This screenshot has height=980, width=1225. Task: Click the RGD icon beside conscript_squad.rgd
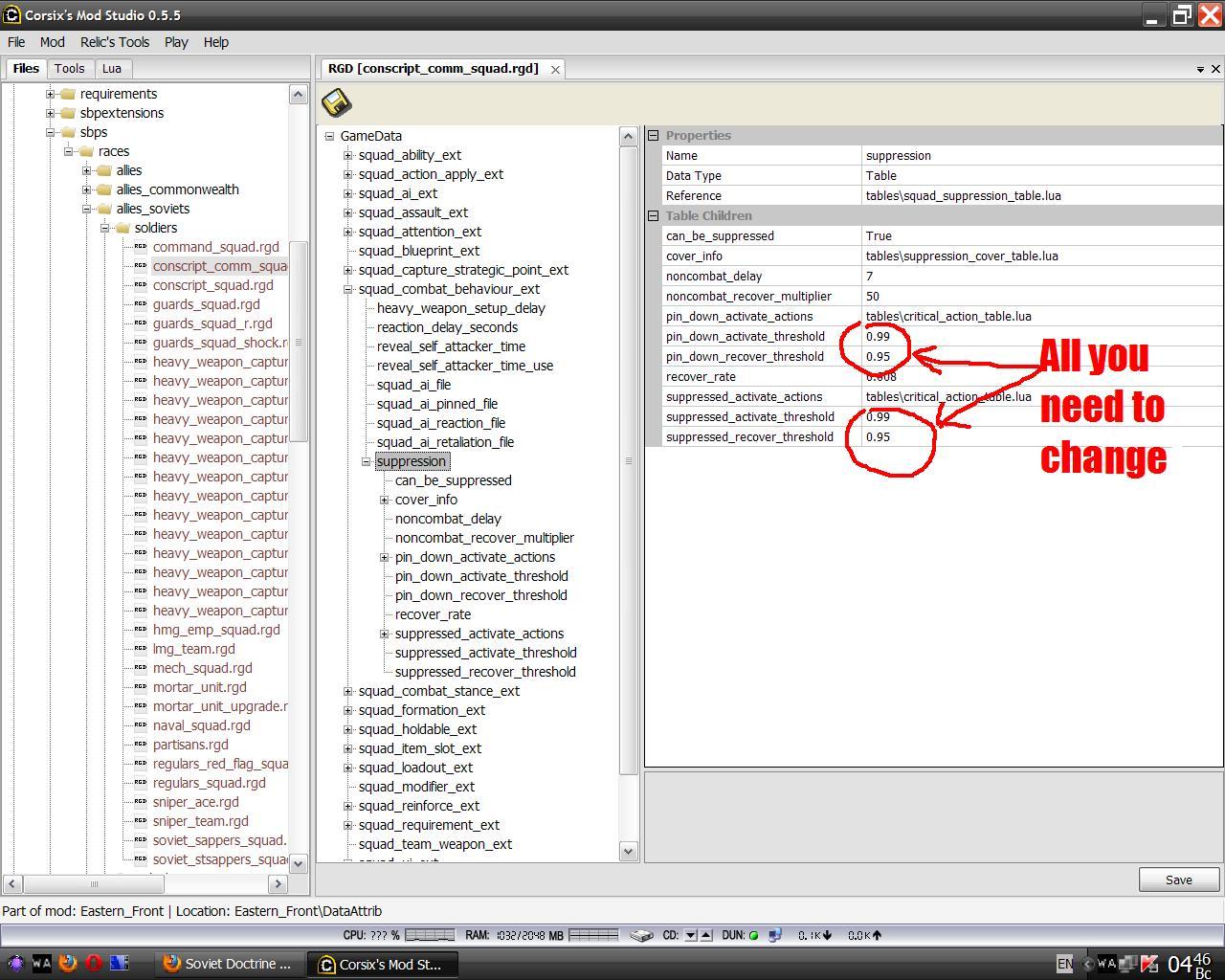click(x=141, y=285)
